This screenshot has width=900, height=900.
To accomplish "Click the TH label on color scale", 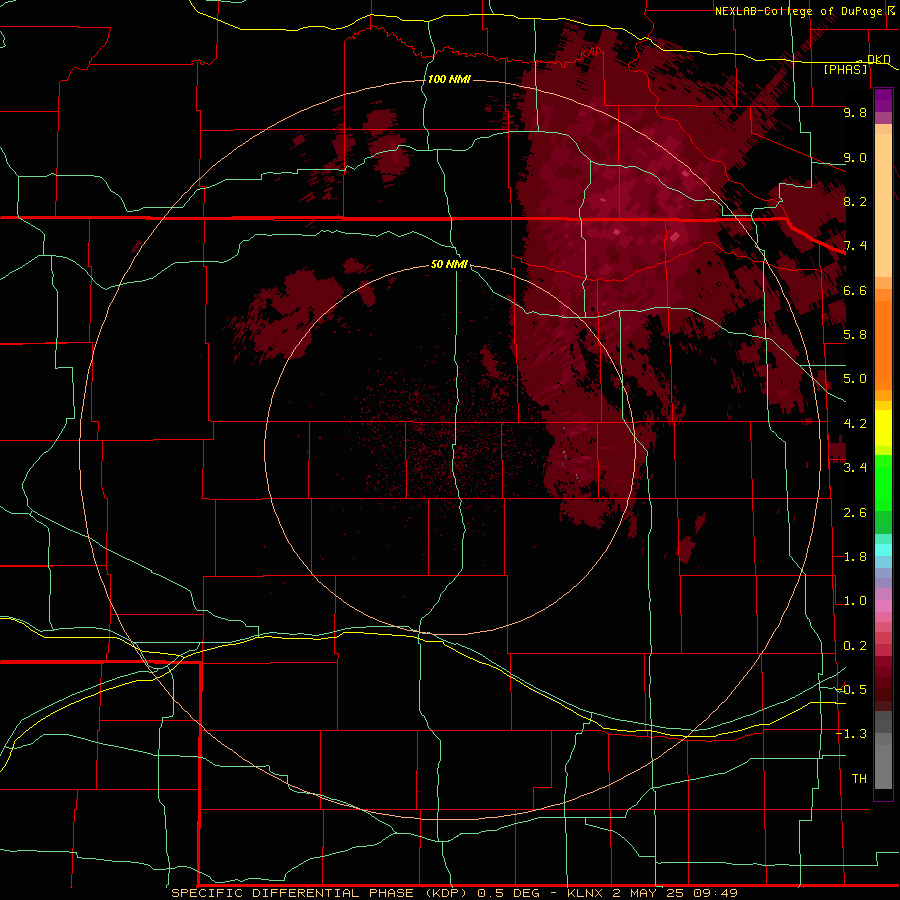I will [x=859, y=779].
